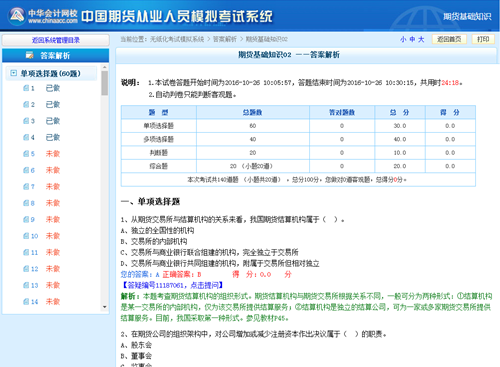Click option A 独立的全国性的机构
This screenshot has height=367, width=500.
(x=157, y=230)
